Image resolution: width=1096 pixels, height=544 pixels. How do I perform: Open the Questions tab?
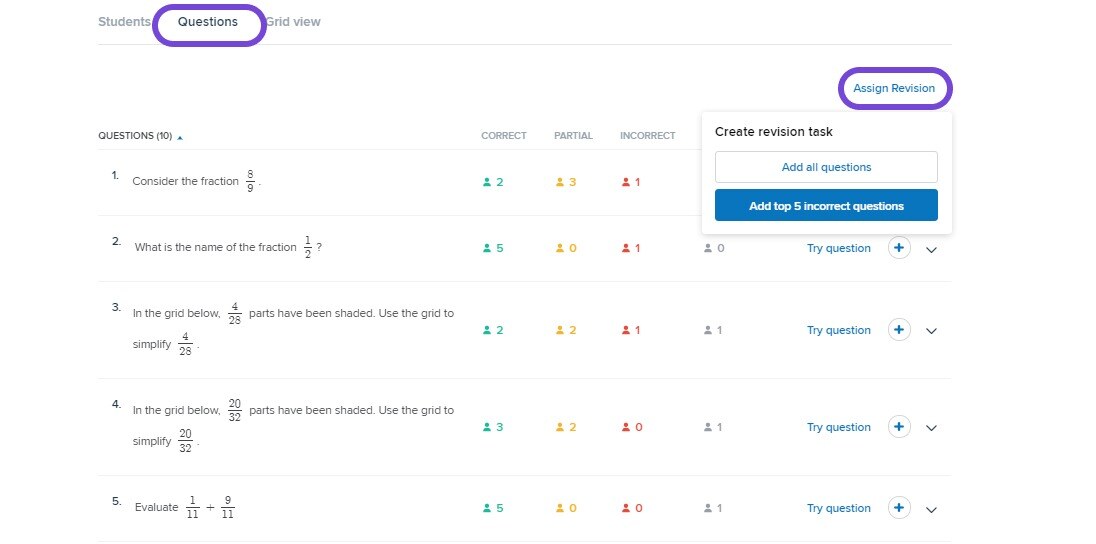click(x=208, y=22)
